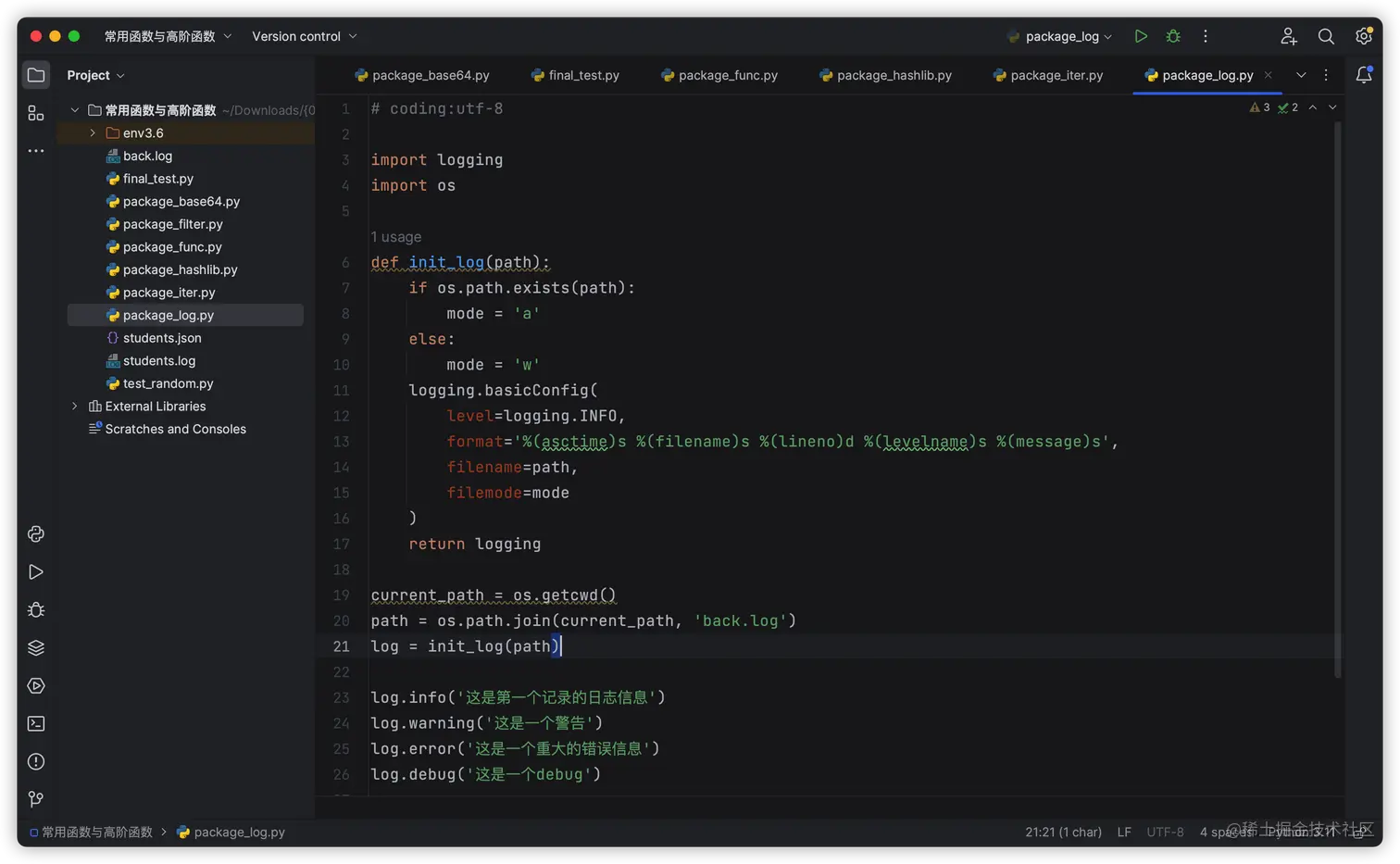Select Scratches and Consoles node
Viewport: 1400px width, 864px height.
[x=167, y=430]
